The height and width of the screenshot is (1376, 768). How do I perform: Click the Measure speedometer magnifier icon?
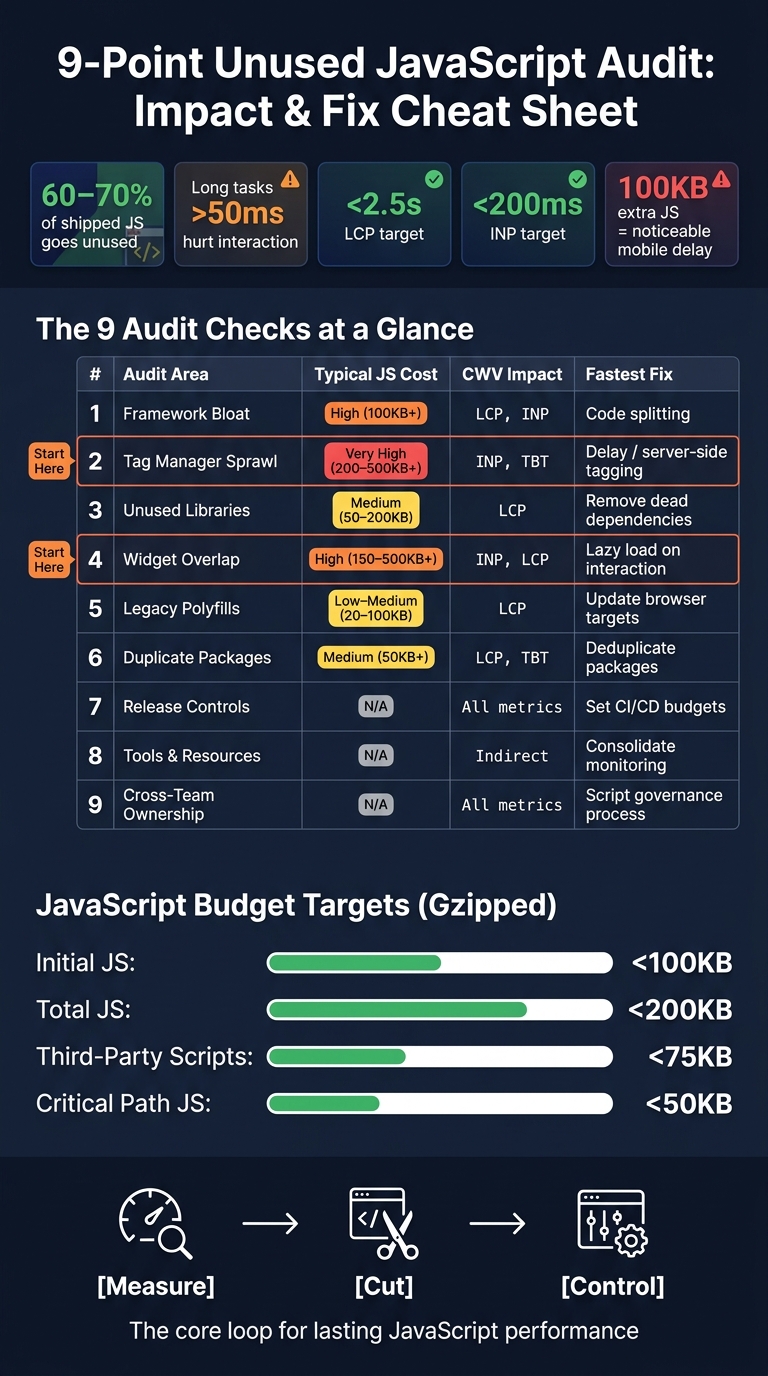[155, 1222]
